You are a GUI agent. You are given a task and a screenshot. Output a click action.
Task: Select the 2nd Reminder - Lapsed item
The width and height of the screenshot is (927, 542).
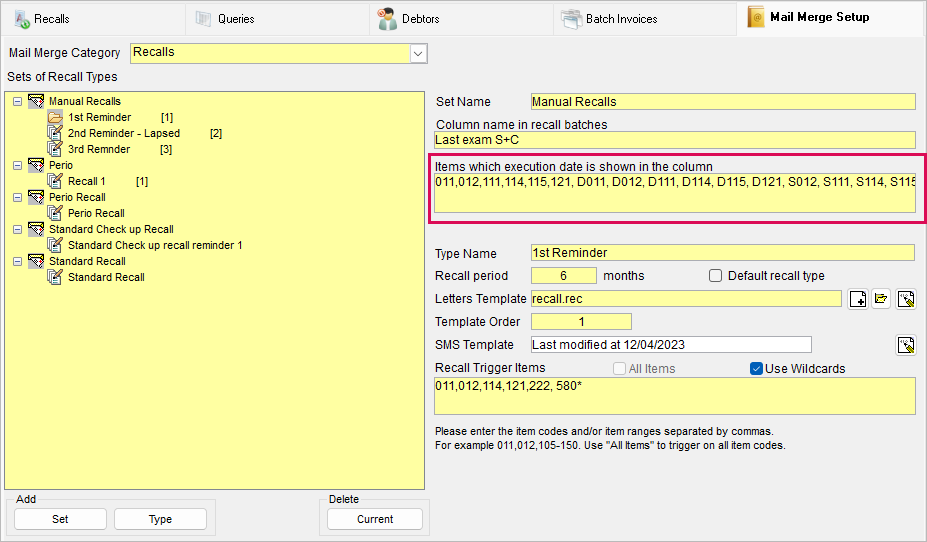pyautogui.click(x=124, y=133)
